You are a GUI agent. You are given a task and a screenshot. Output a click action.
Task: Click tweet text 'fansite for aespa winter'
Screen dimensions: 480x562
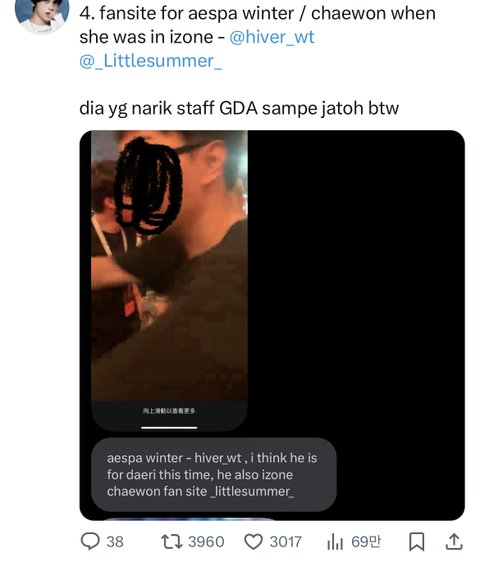click(196, 14)
